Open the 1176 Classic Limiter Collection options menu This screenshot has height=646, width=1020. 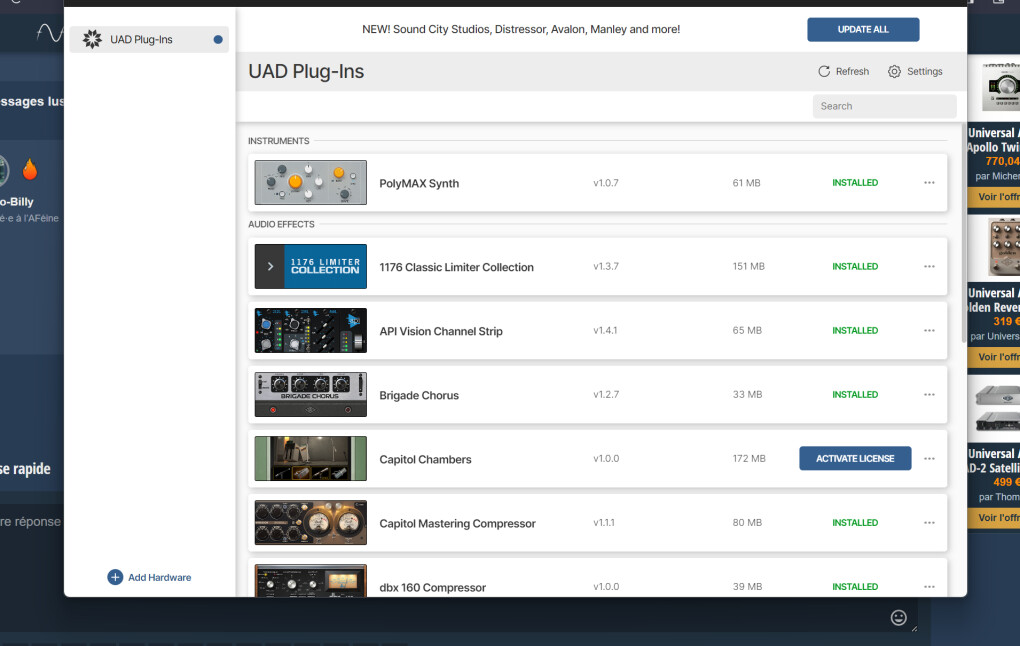click(929, 267)
